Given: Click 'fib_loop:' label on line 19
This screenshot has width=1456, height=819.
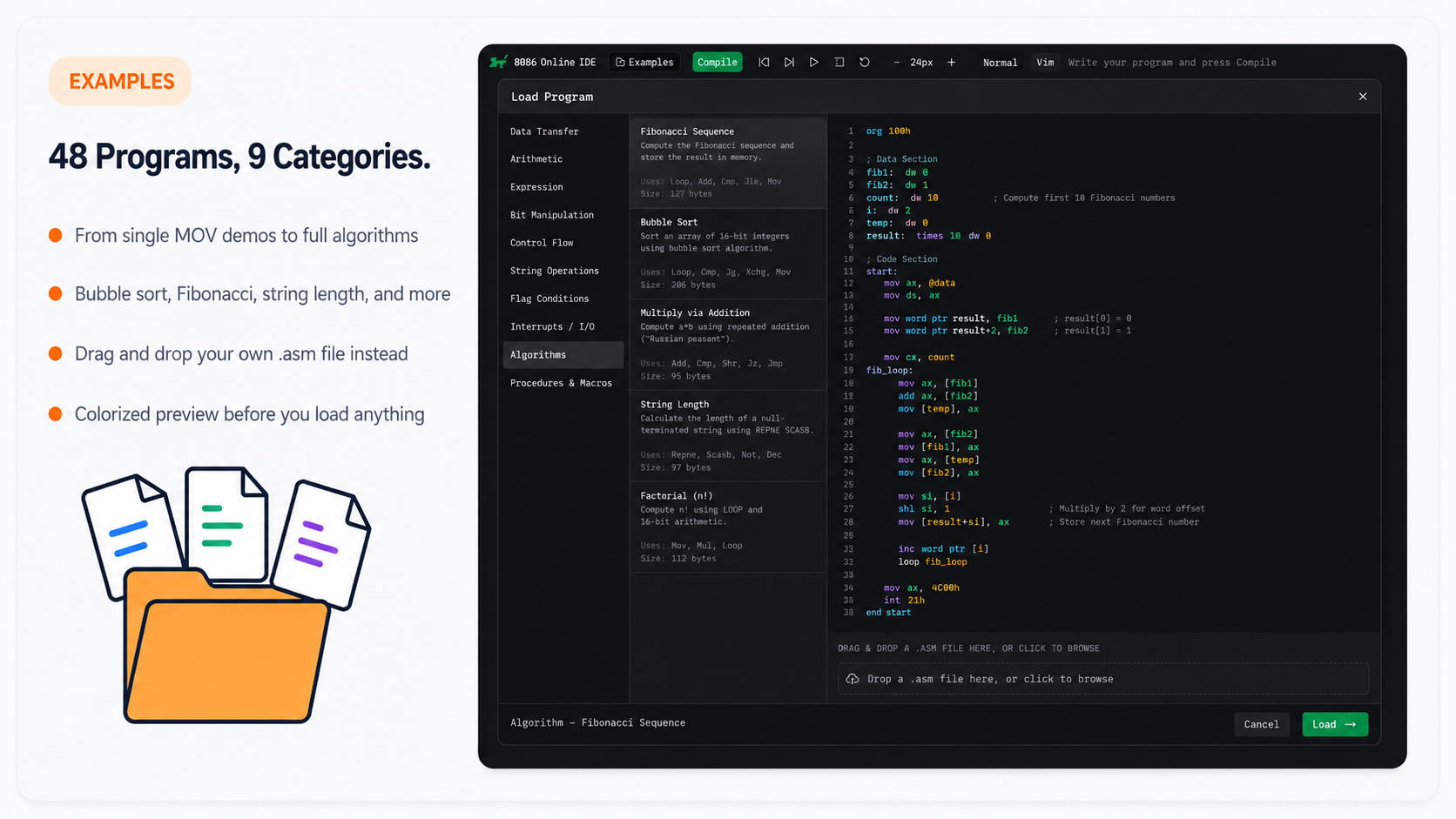Looking at the screenshot, I should pos(889,370).
